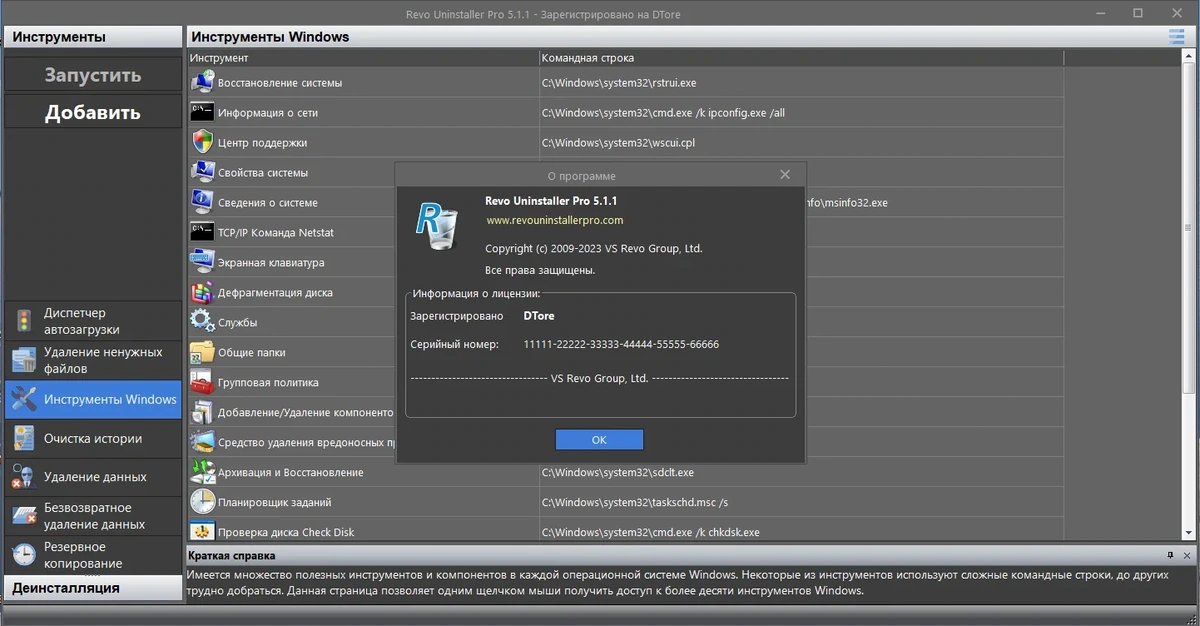This screenshot has width=1200, height=626.
Task: Click the Резервное копирование clock icon
Action: (23, 554)
